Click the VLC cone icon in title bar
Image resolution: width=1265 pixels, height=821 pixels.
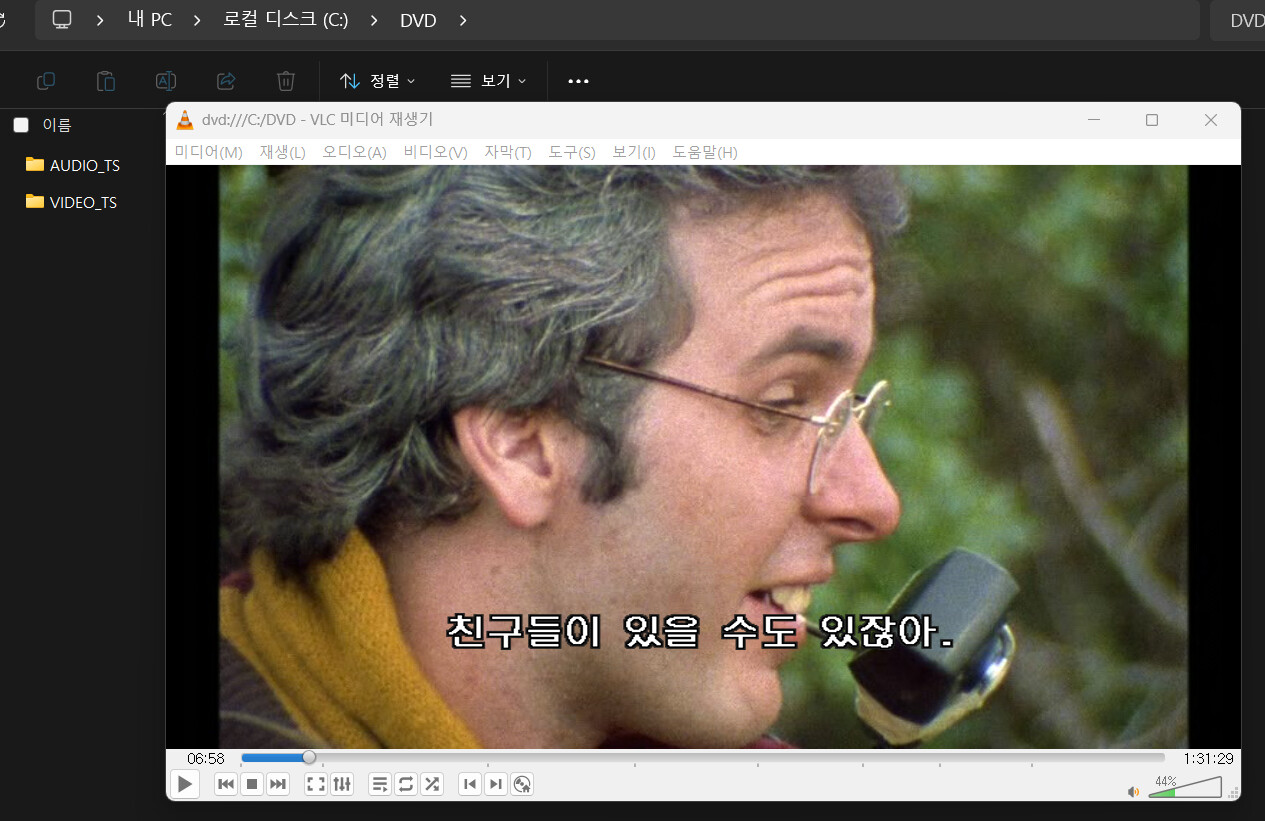tap(185, 120)
